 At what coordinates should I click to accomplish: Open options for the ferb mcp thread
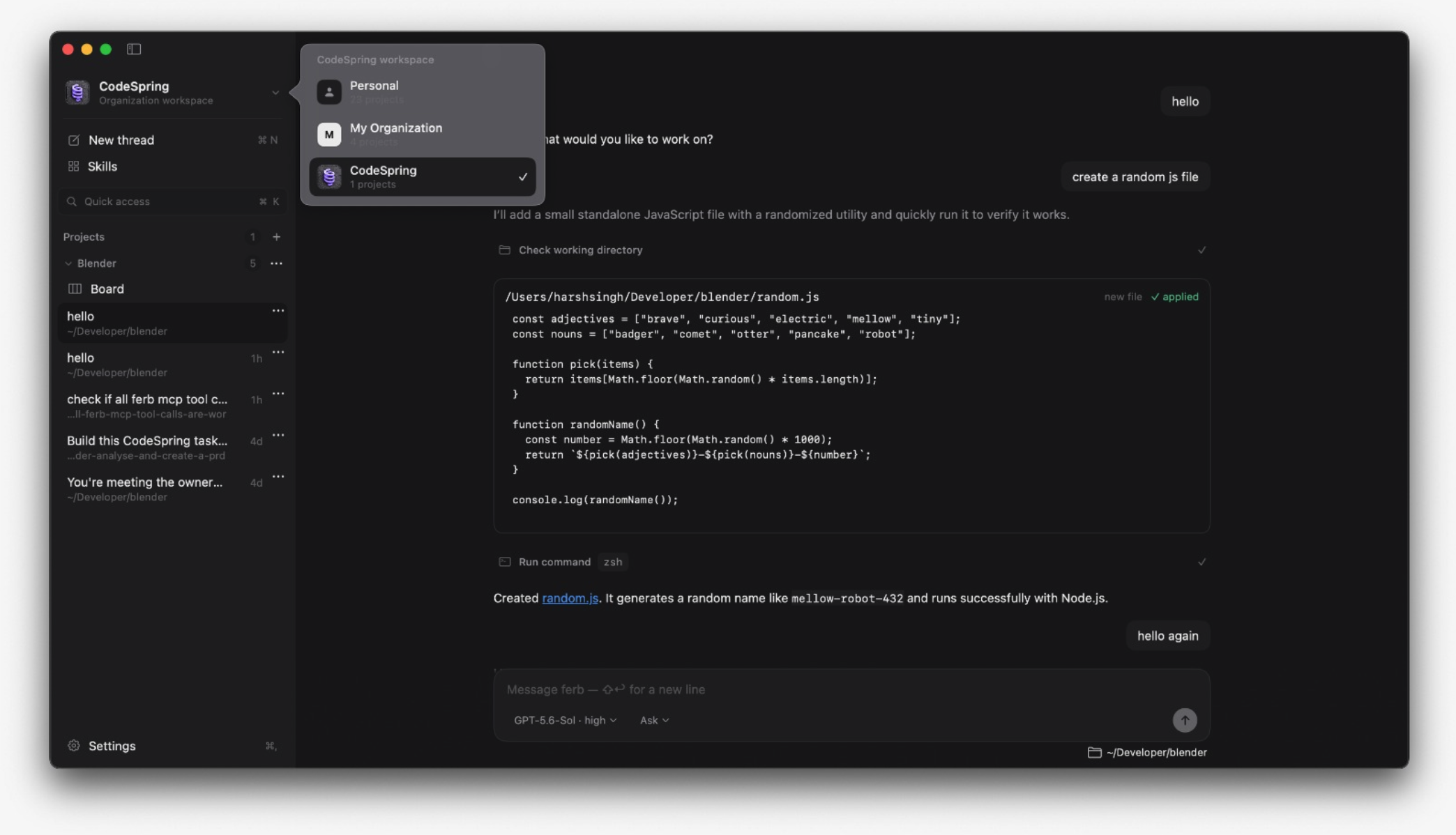click(x=278, y=394)
